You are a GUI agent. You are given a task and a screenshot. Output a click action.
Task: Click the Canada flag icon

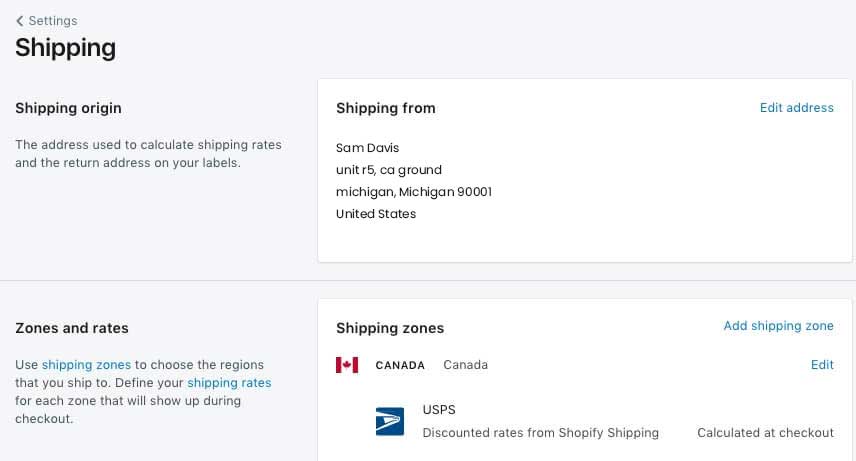click(347, 365)
